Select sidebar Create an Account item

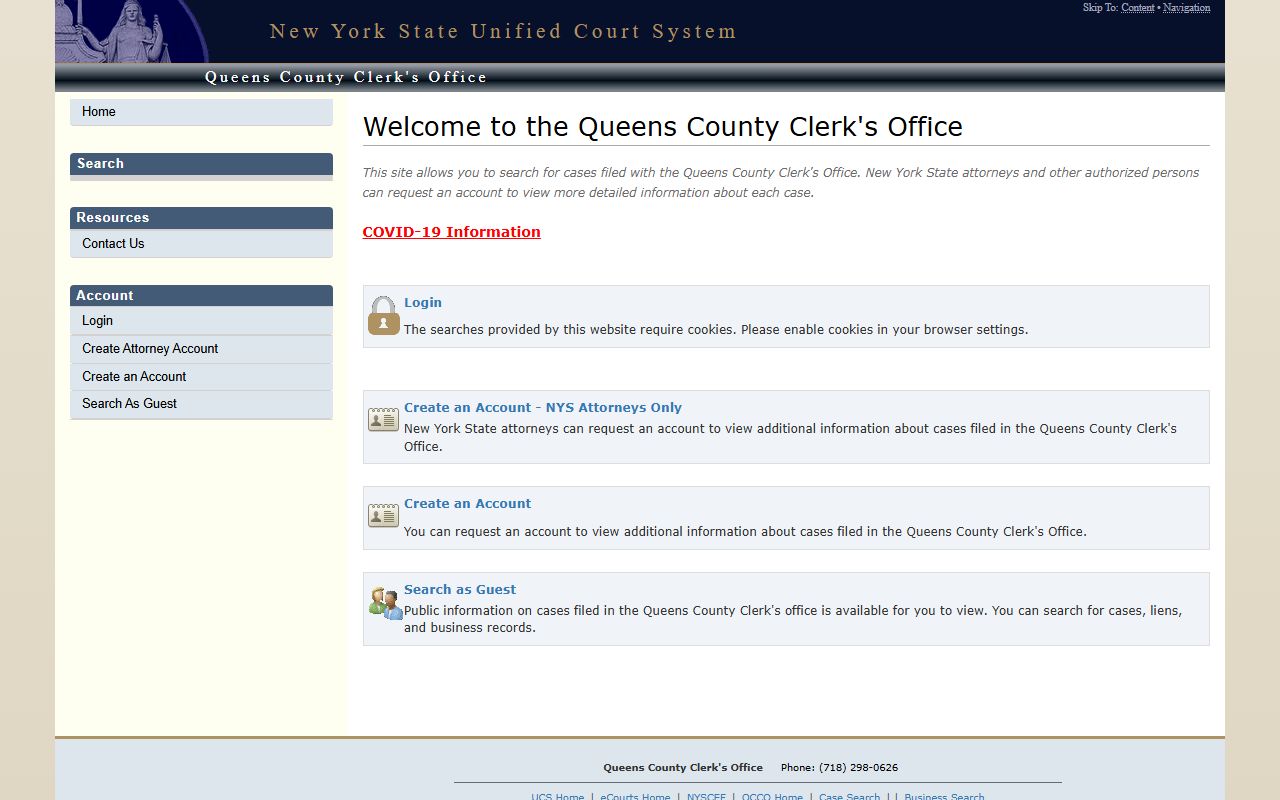(201, 377)
